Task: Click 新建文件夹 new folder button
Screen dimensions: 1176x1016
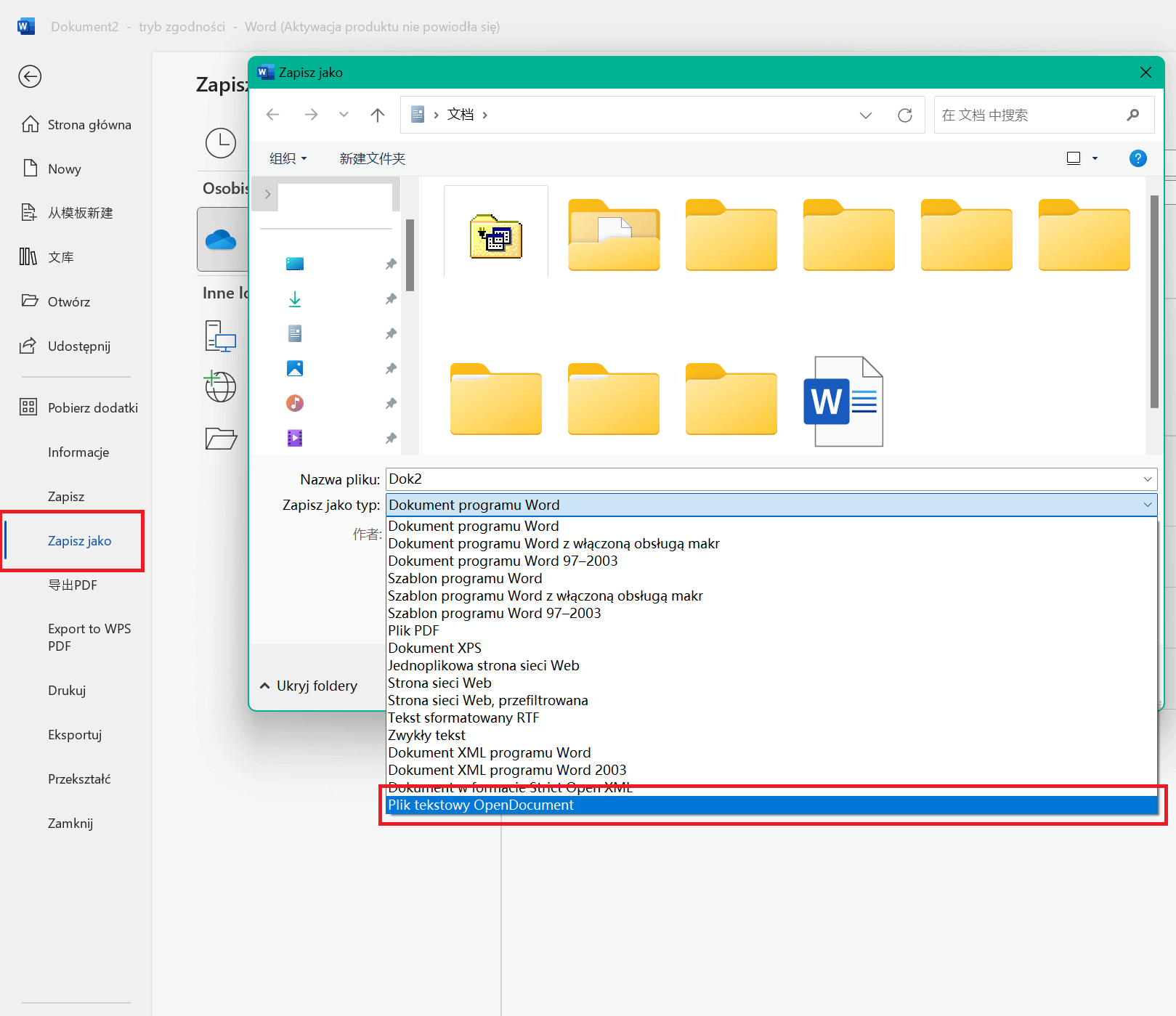Action: [x=373, y=158]
